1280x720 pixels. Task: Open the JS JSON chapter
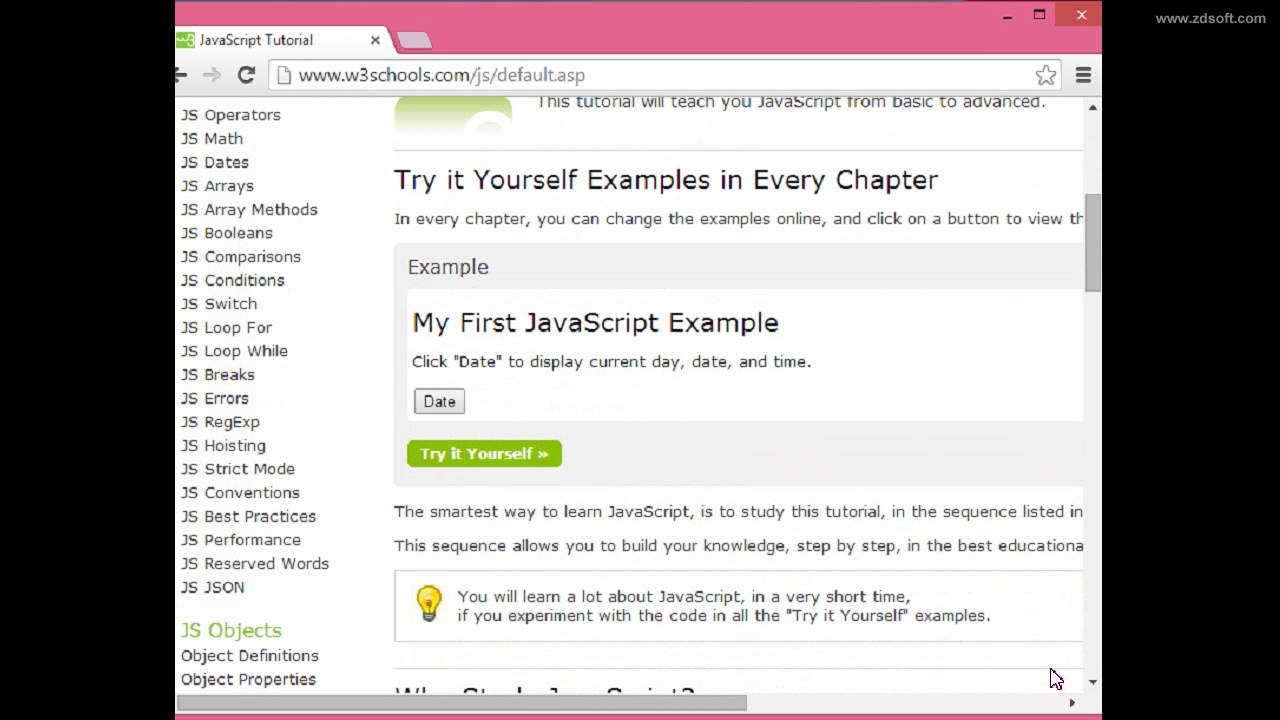[212, 588]
